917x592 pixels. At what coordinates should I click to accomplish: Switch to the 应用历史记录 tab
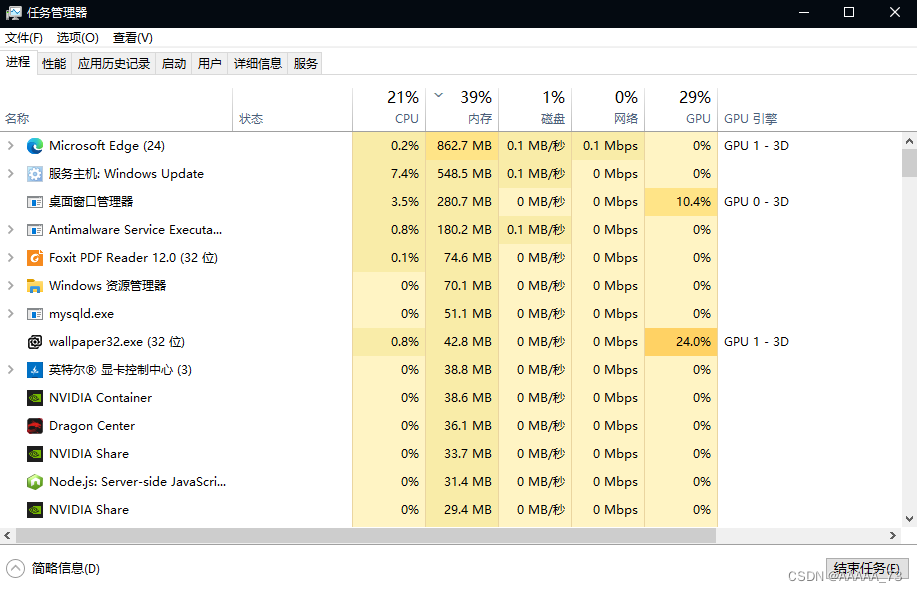coord(114,63)
